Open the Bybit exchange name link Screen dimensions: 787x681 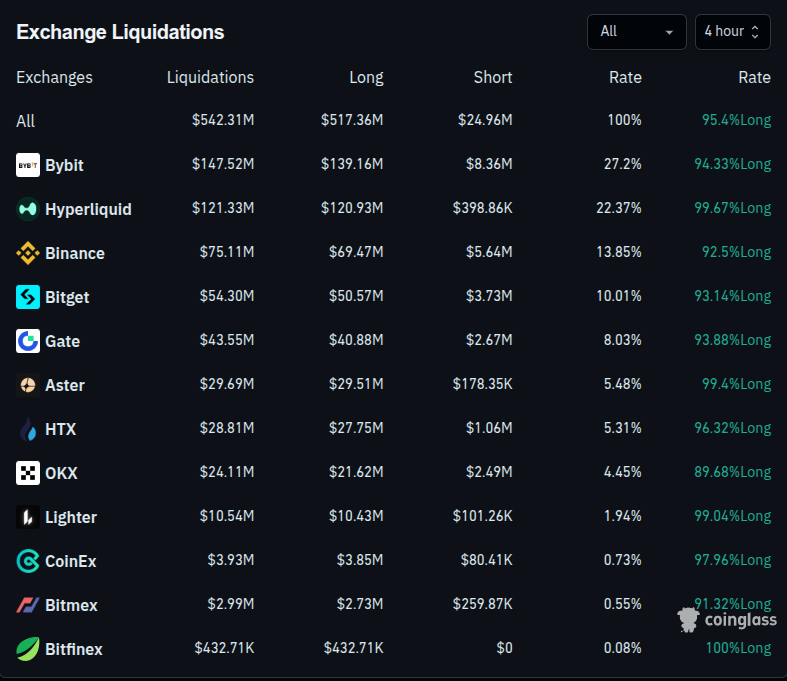click(64, 165)
